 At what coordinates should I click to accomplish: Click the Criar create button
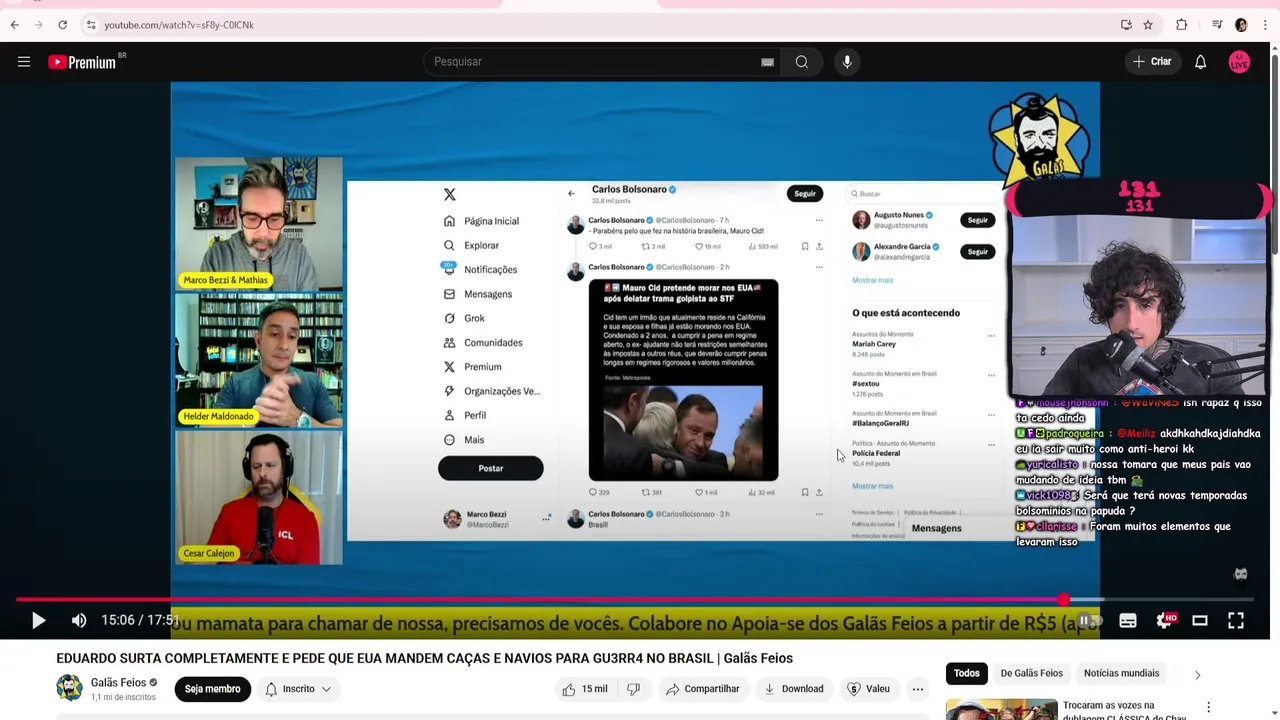(1151, 62)
